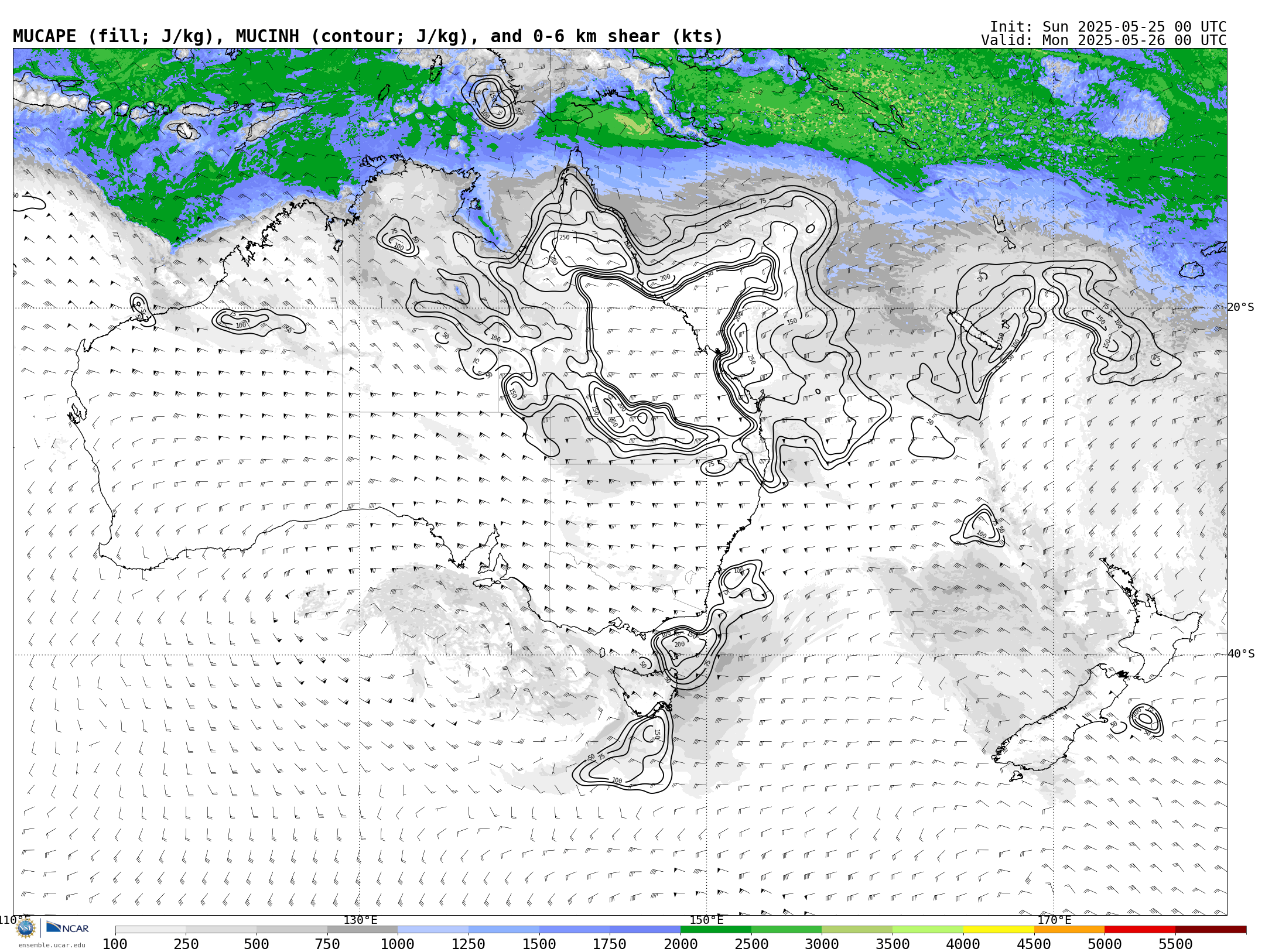
Task: Click the 40°S latitude label
Action: tap(1241, 654)
